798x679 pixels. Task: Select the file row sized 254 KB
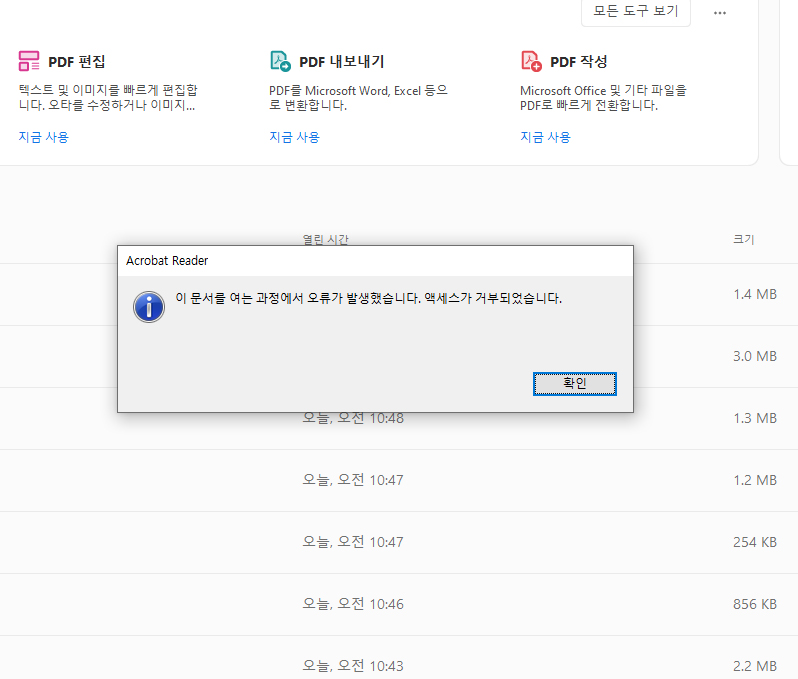[399, 543]
